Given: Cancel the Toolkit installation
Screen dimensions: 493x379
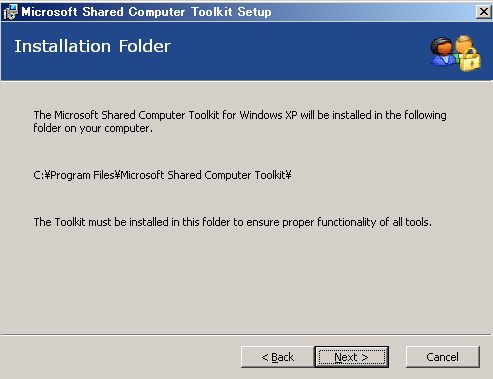Looking at the screenshot, I should pyautogui.click(x=443, y=357).
